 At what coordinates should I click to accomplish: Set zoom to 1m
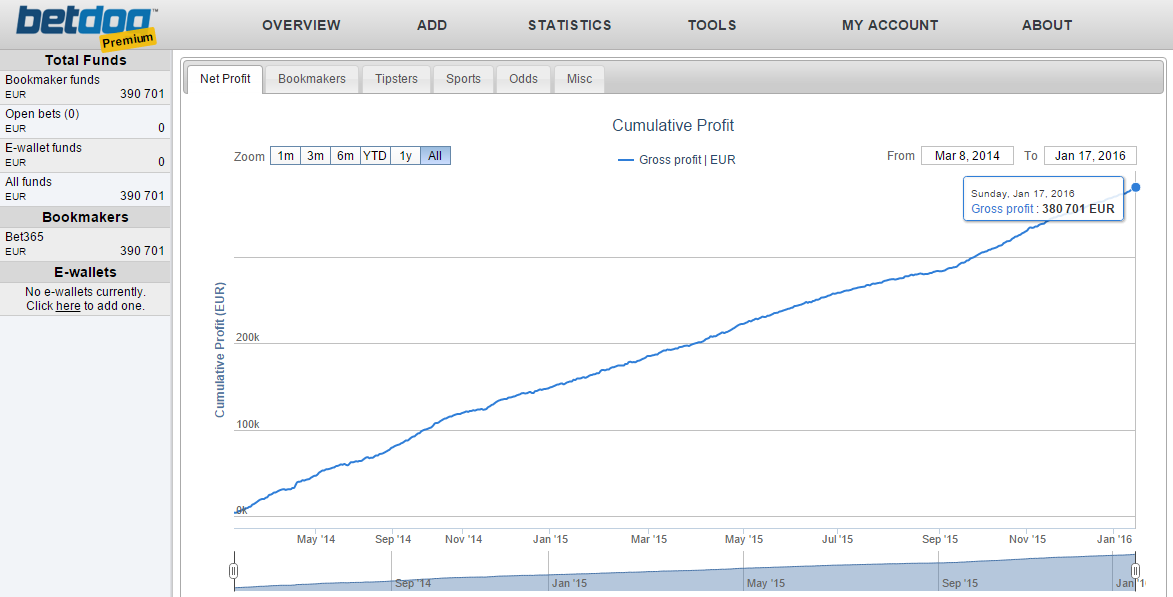285,156
